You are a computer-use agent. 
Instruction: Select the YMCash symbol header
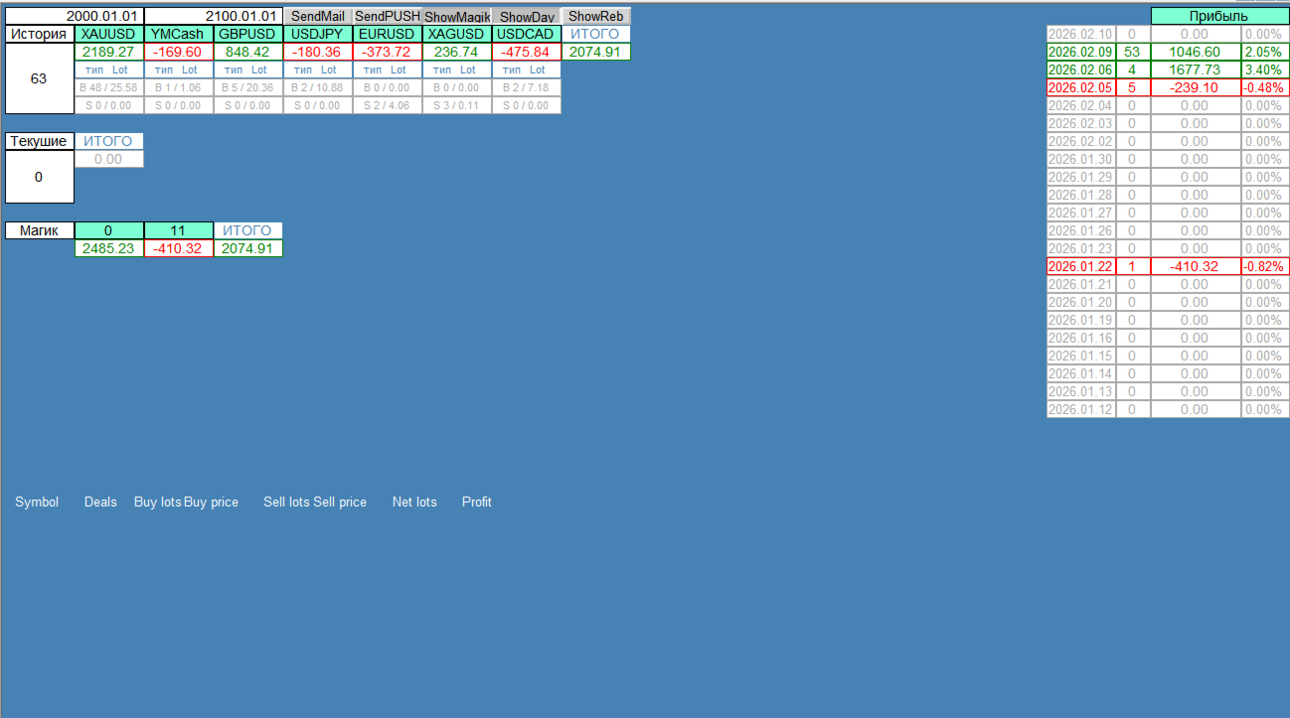coord(179,34)
